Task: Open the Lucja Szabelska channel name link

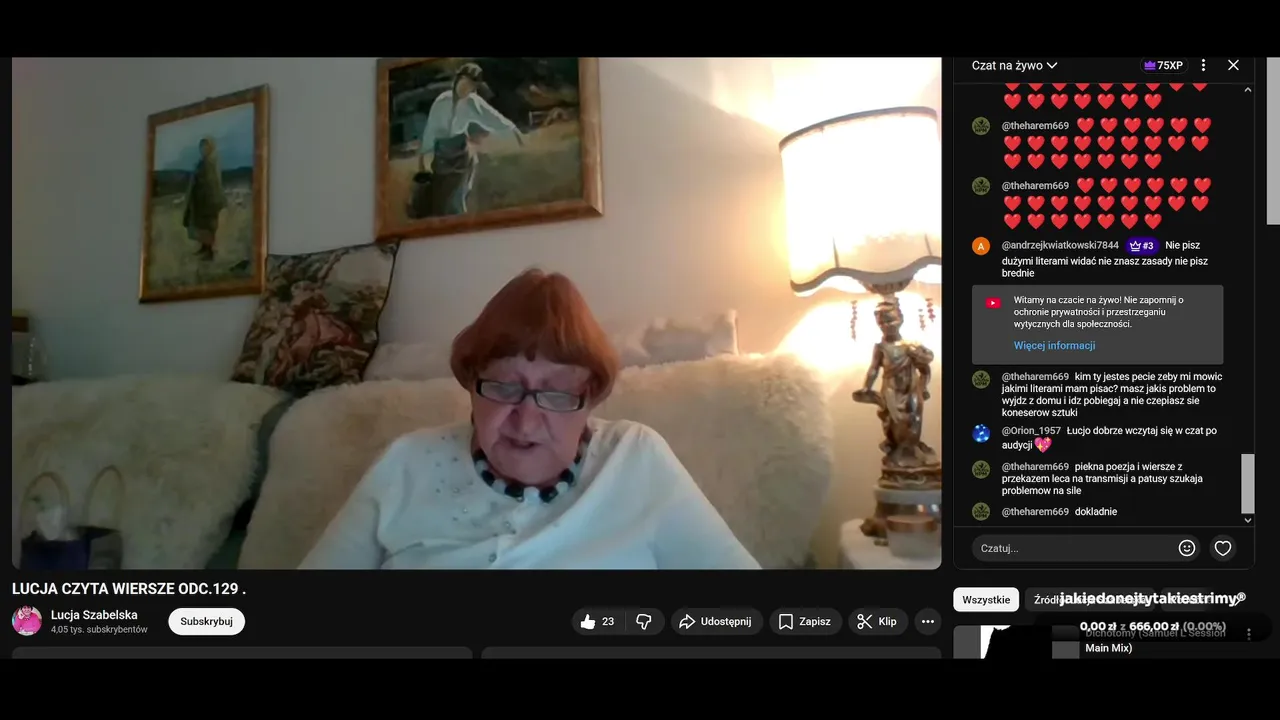Action: [x=94, y=615]
